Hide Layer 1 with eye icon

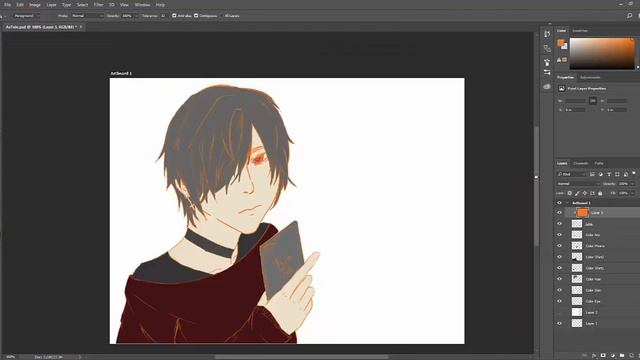(x=560, y=323)
